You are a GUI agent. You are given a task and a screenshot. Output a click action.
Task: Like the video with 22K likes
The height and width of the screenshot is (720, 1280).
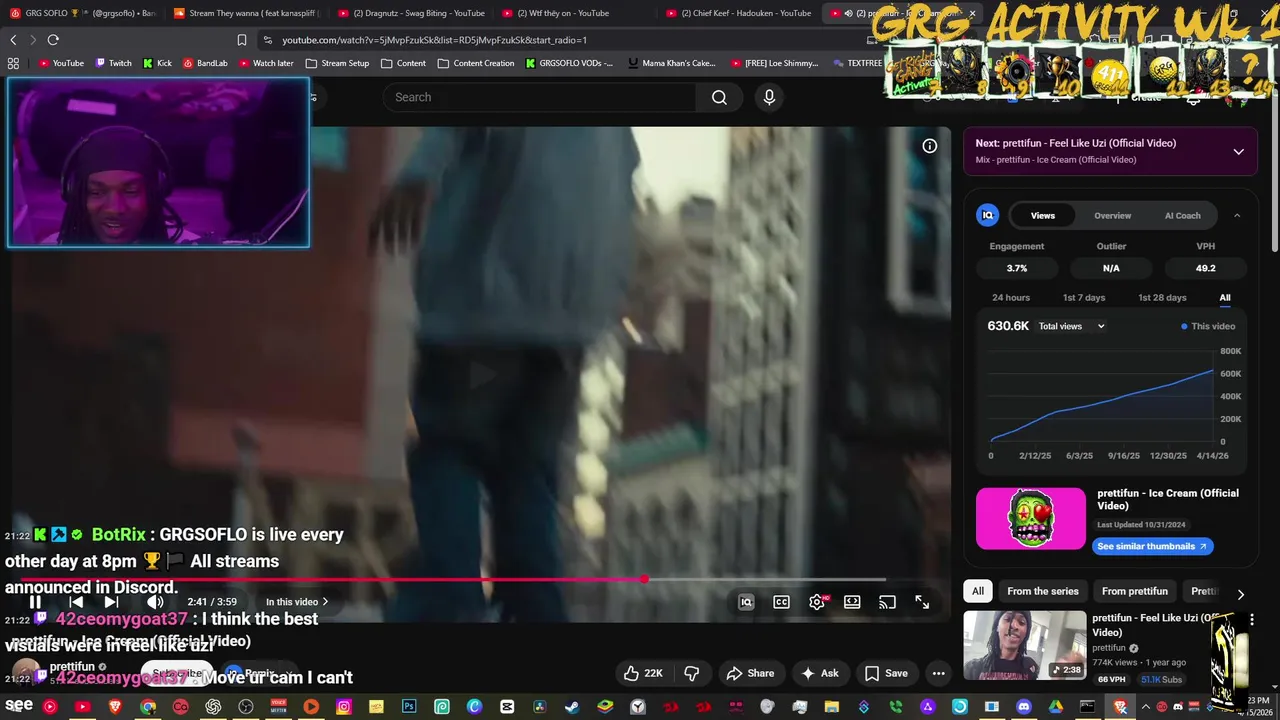click(x=643, y=673)
